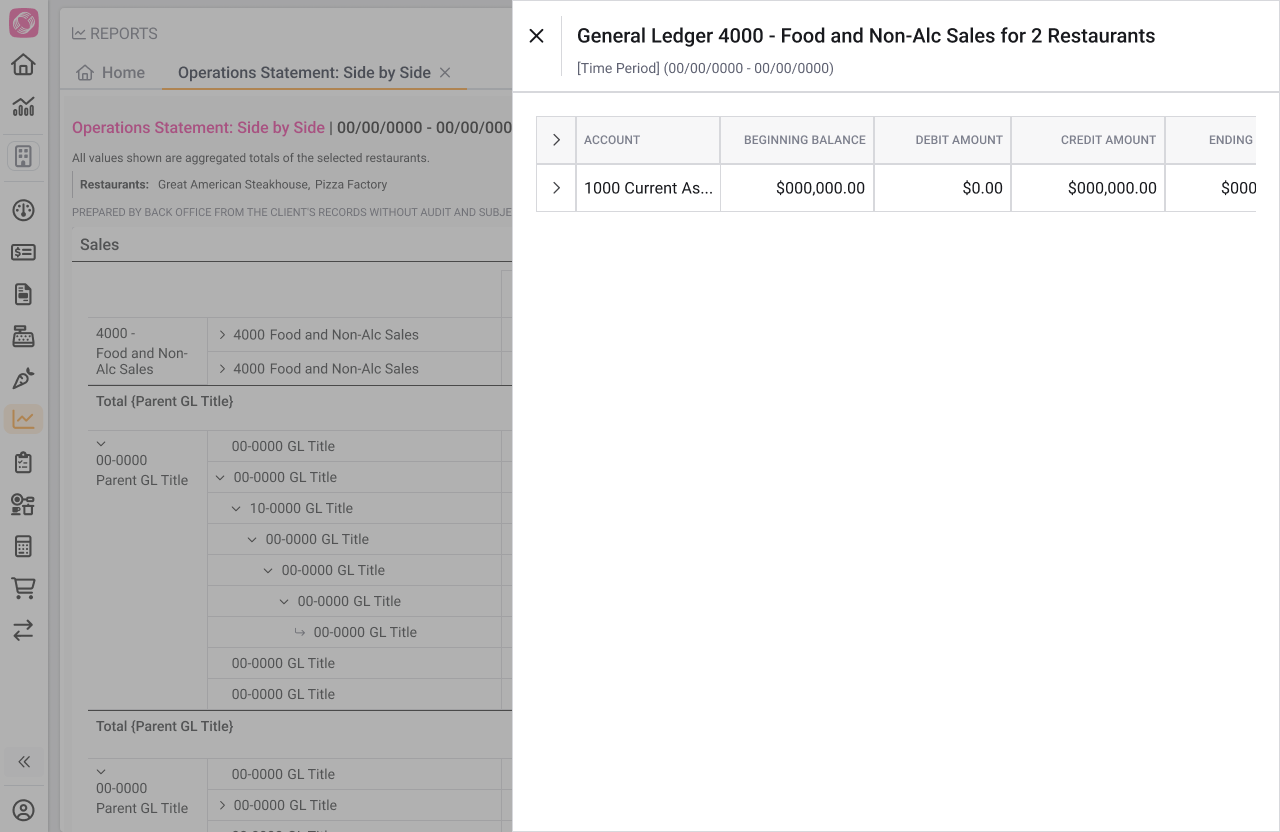
Task: Sort by the Beginning Balance column header
Action: (x=797, y=140)
